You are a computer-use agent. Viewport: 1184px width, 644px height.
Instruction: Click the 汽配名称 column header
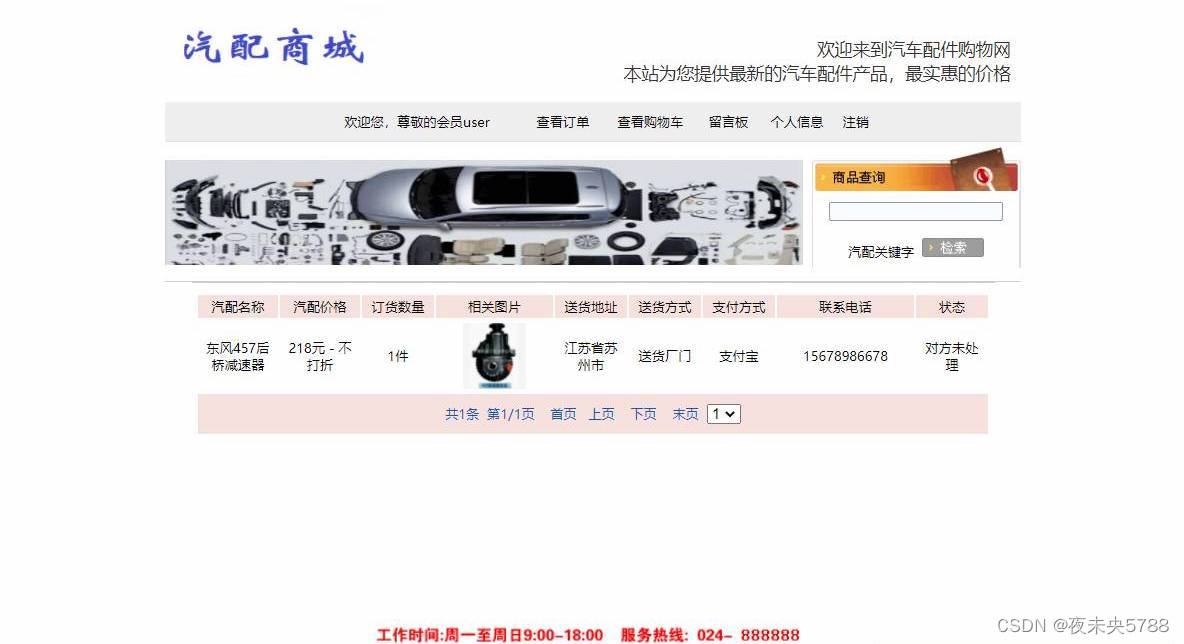click(238, 307)
